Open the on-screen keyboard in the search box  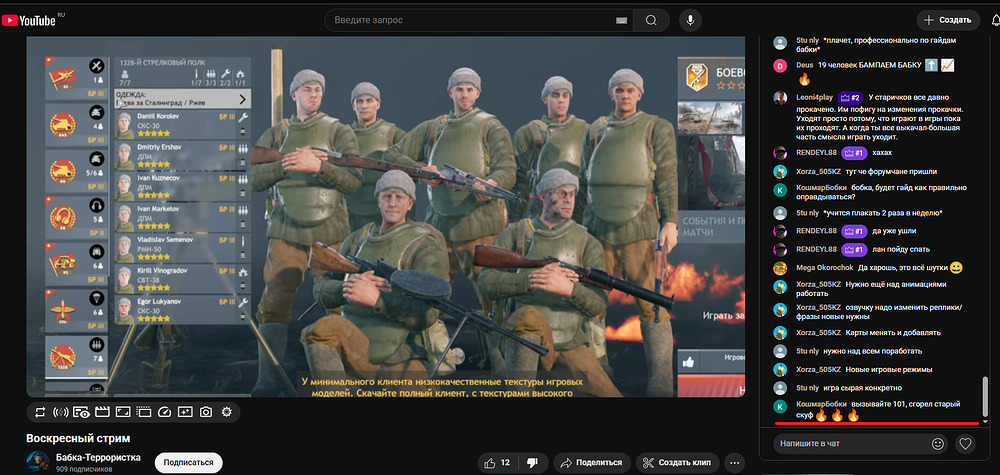pos(622,20)
